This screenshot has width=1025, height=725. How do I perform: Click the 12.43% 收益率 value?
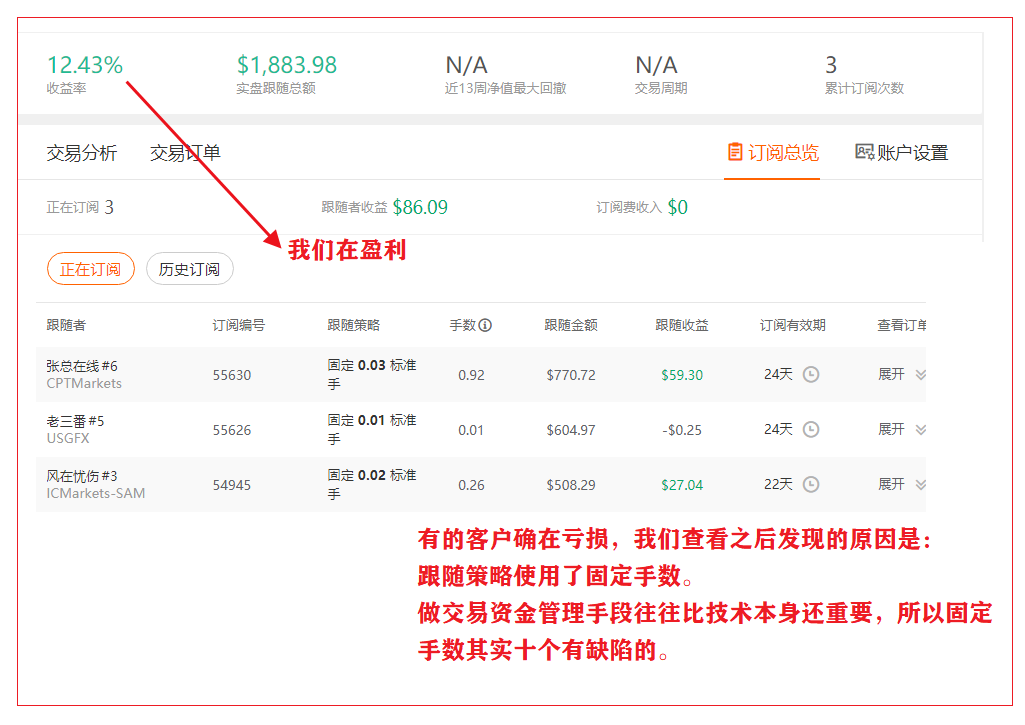pos(84,65)
